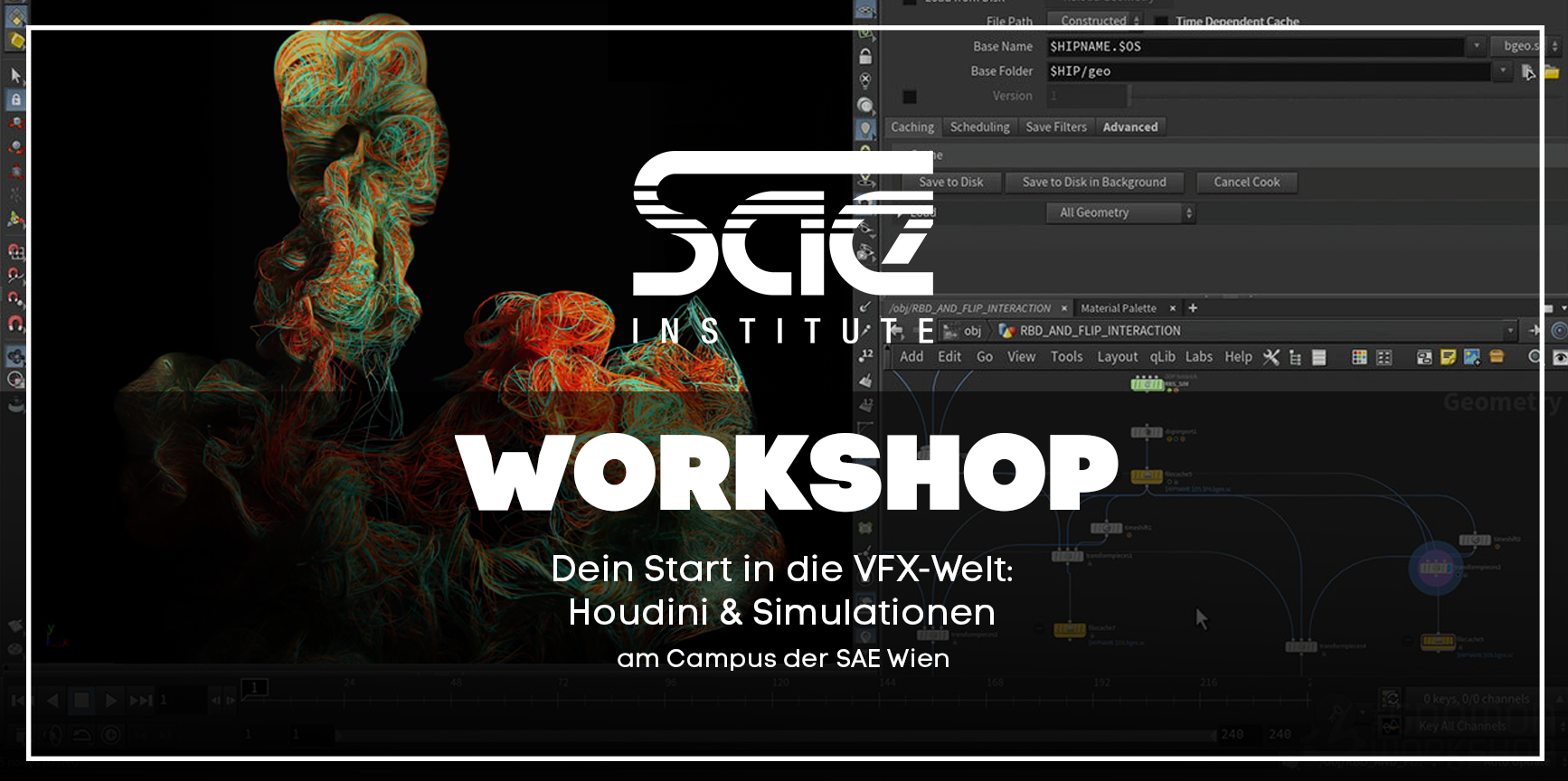Click the obj network icon in path bar
The width and height of the screenshot is (1568, 781).
[x=950, y=331]
